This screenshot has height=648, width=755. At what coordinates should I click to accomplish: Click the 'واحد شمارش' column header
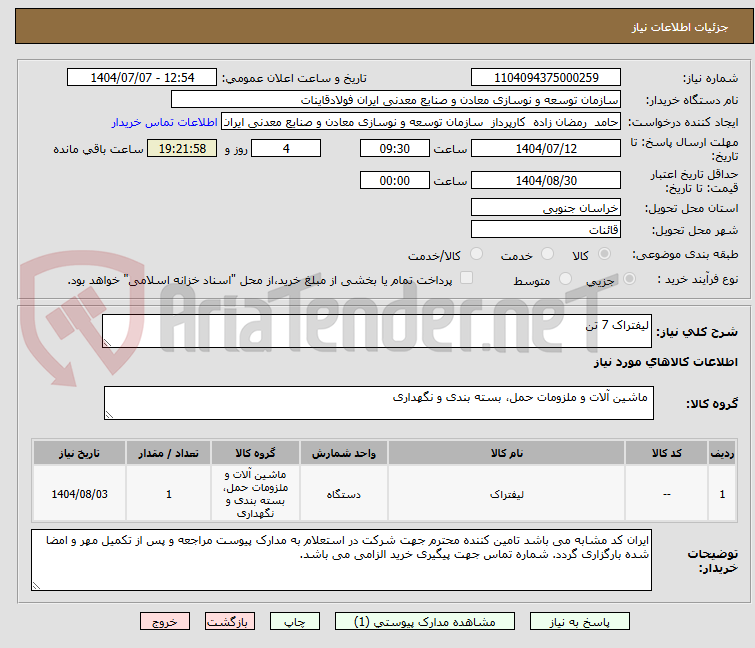pos(344,453)
